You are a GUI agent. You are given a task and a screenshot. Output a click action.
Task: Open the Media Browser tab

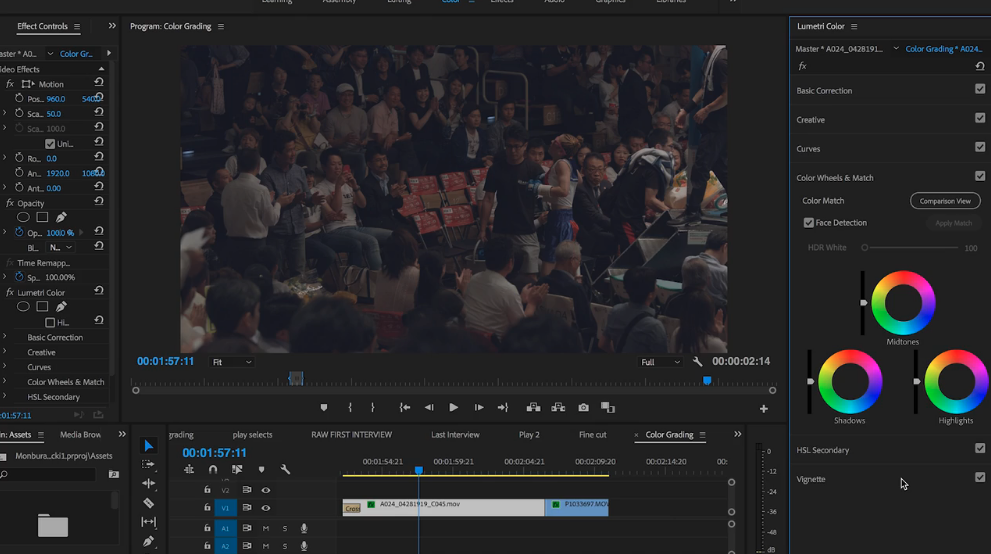pos(80,435)
